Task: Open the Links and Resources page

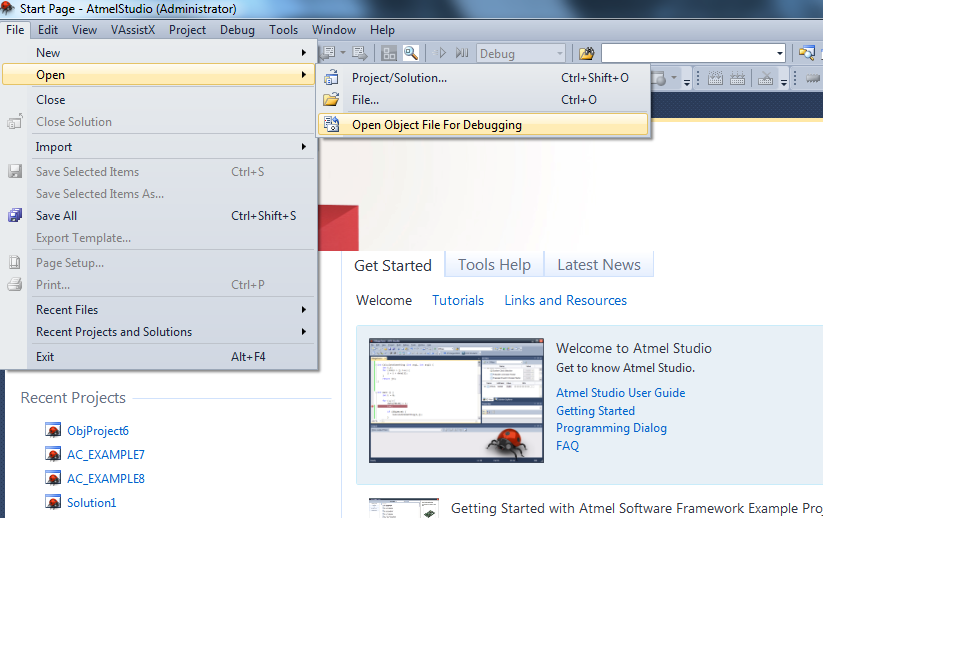Action: click(565, 300)
